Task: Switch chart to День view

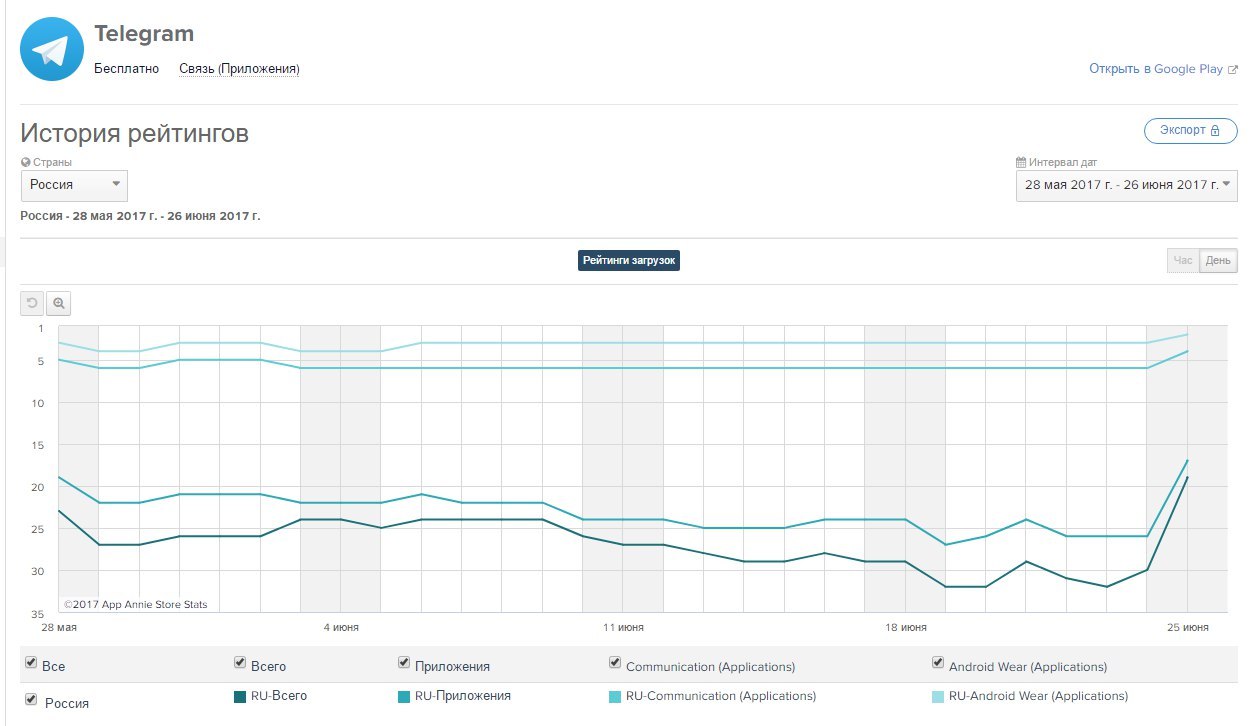Action: 1218,261
